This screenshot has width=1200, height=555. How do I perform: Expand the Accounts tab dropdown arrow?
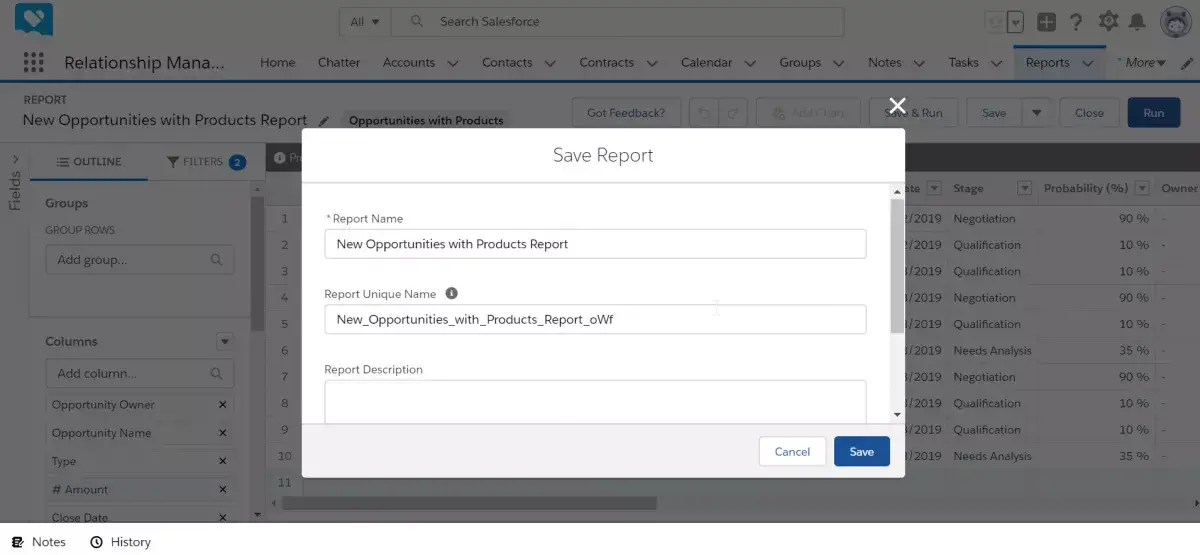click(x=452, y=63)
